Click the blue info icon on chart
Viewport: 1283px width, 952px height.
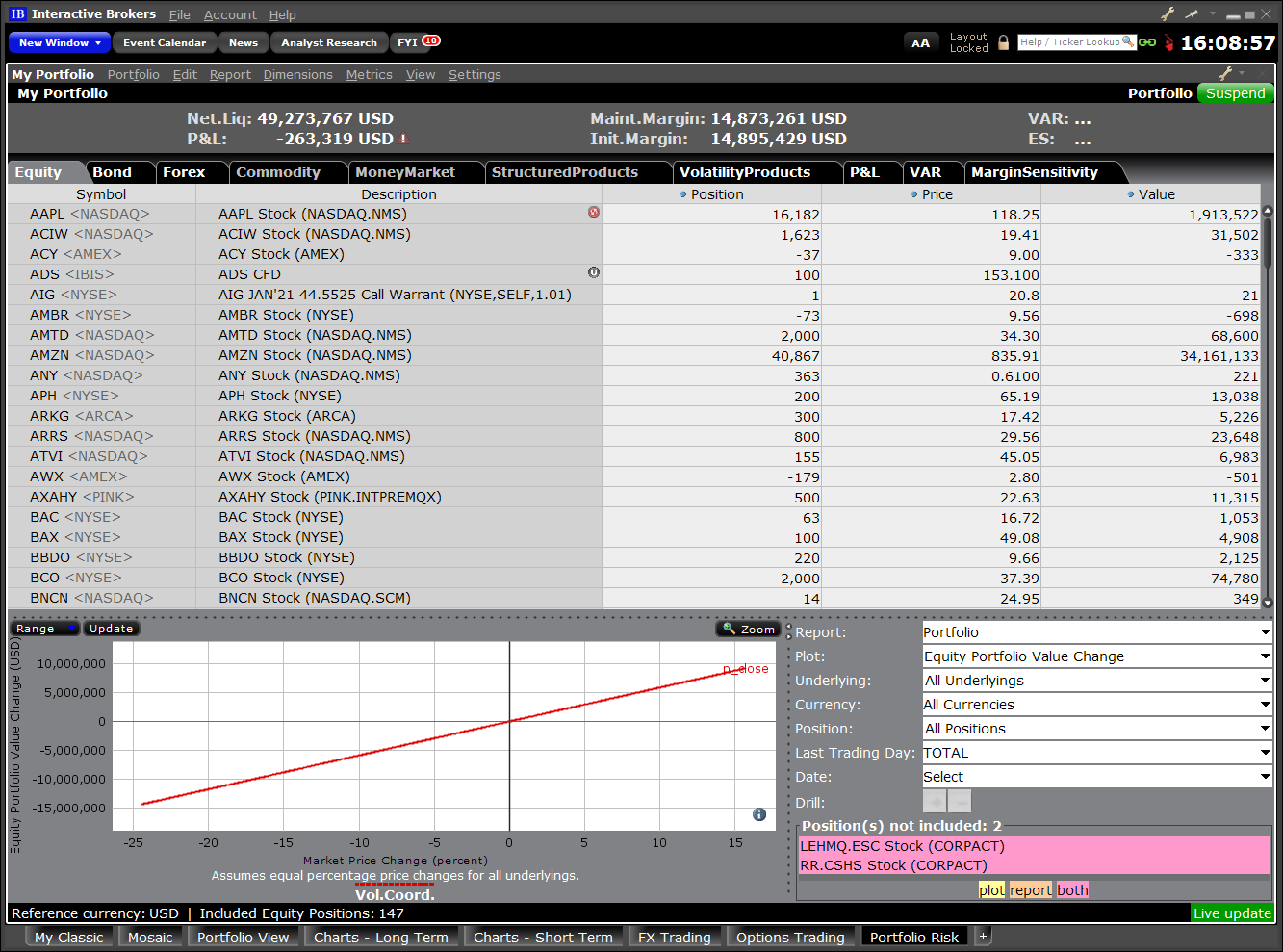pyautogui.click(x=759, y=814)
